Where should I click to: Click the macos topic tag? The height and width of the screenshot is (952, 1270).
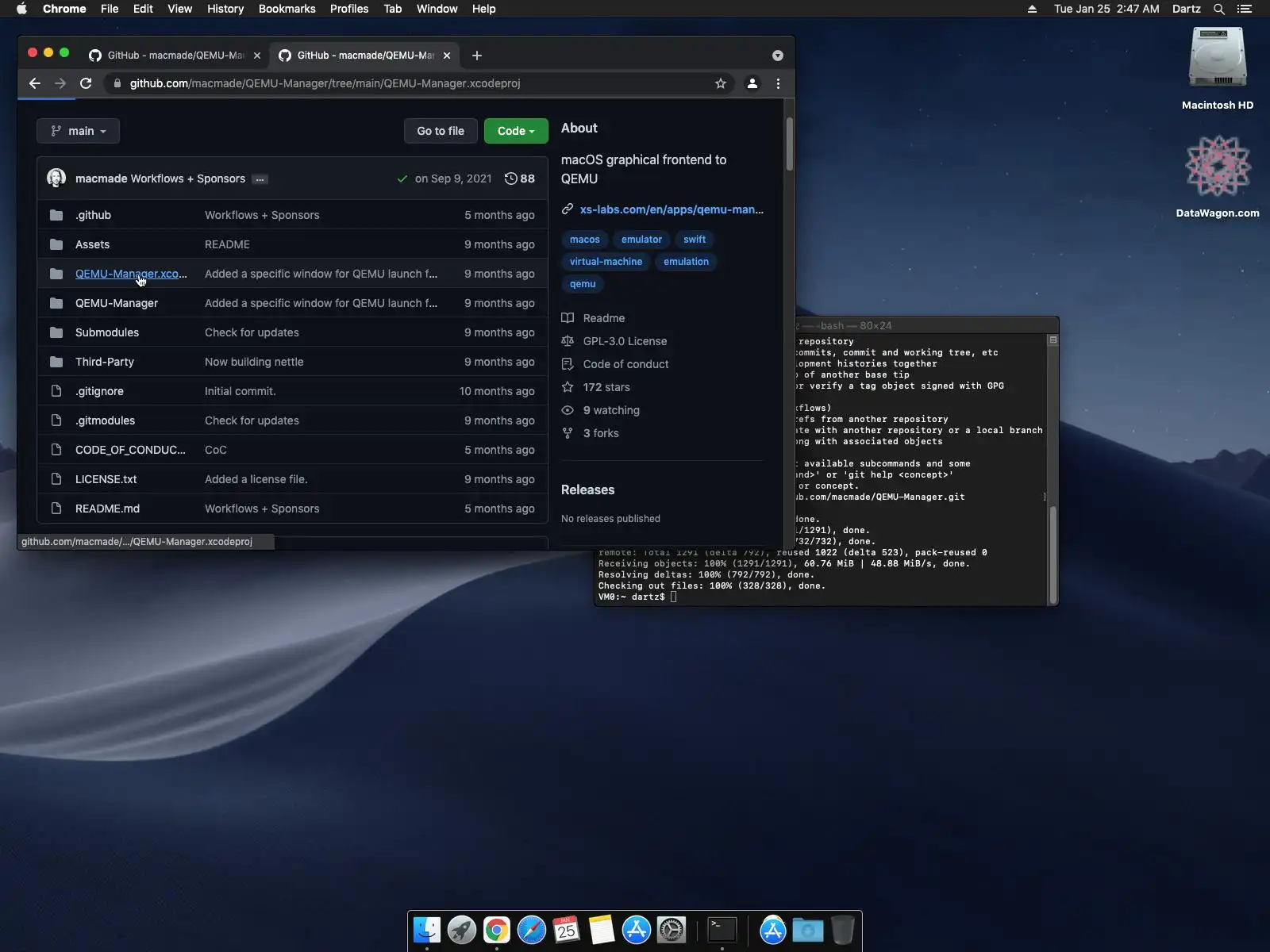585,240
